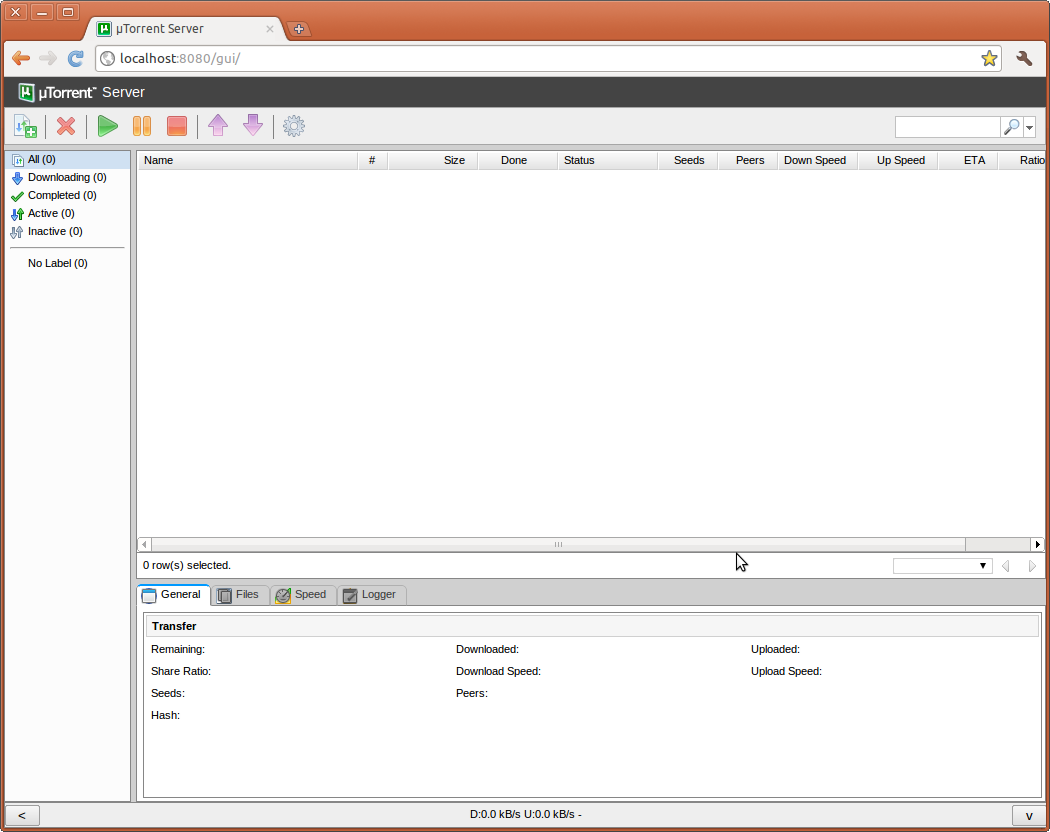Image resolution: width=1050 pixels, height=832 pixels.
Task: Sort by the Size column header
Action: (433, 160)
